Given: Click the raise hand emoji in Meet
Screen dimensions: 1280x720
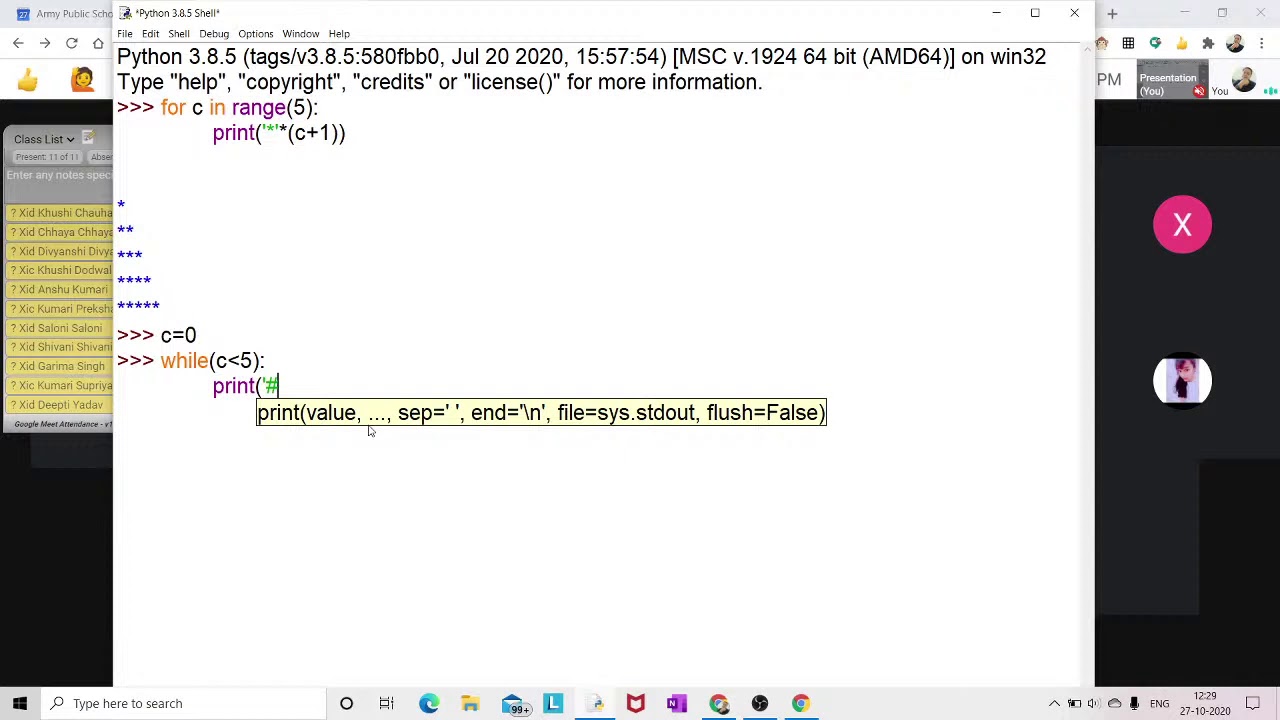Looking at the screenshot, I should [x=82, y=80].
